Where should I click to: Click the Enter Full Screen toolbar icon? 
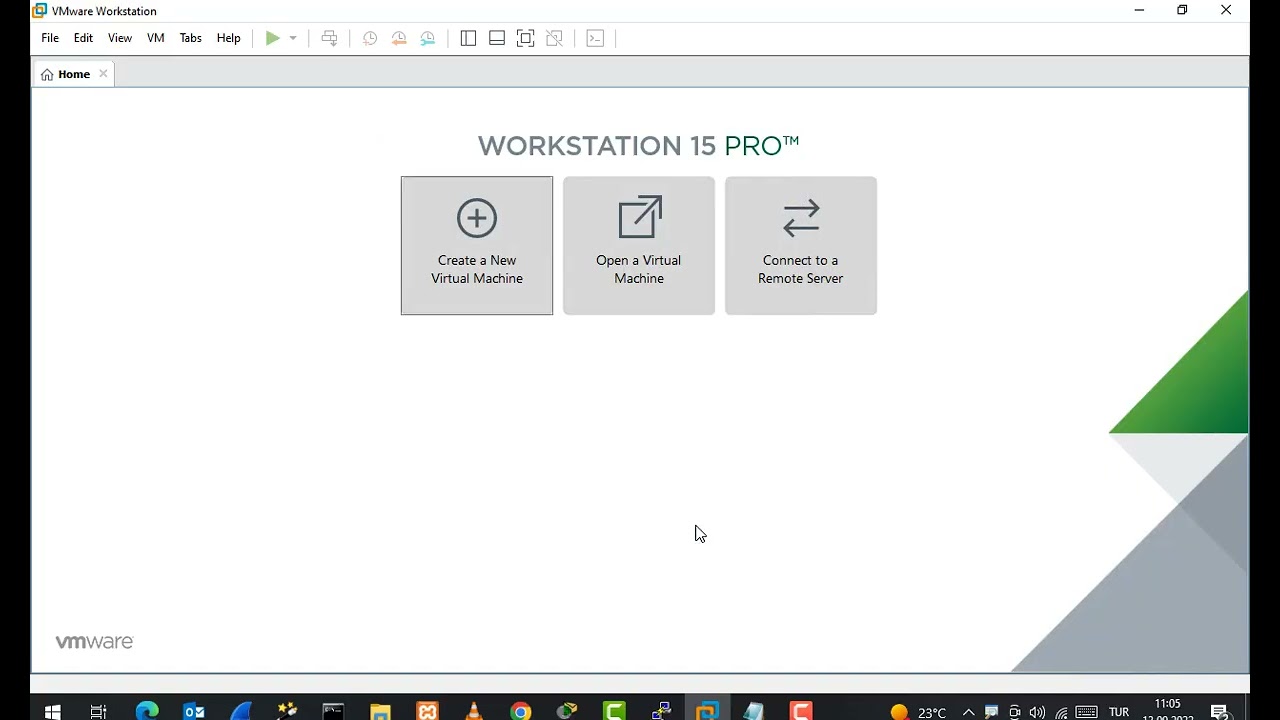click(x=526, y=38)
